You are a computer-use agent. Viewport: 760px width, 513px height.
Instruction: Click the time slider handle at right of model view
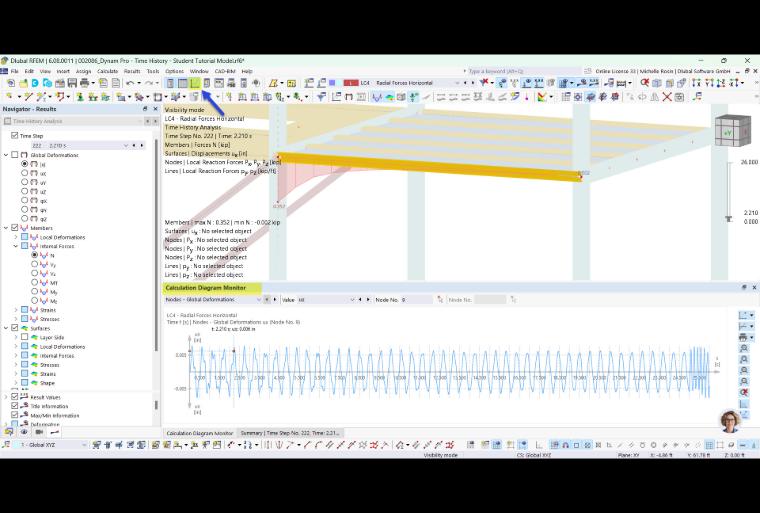728,219
